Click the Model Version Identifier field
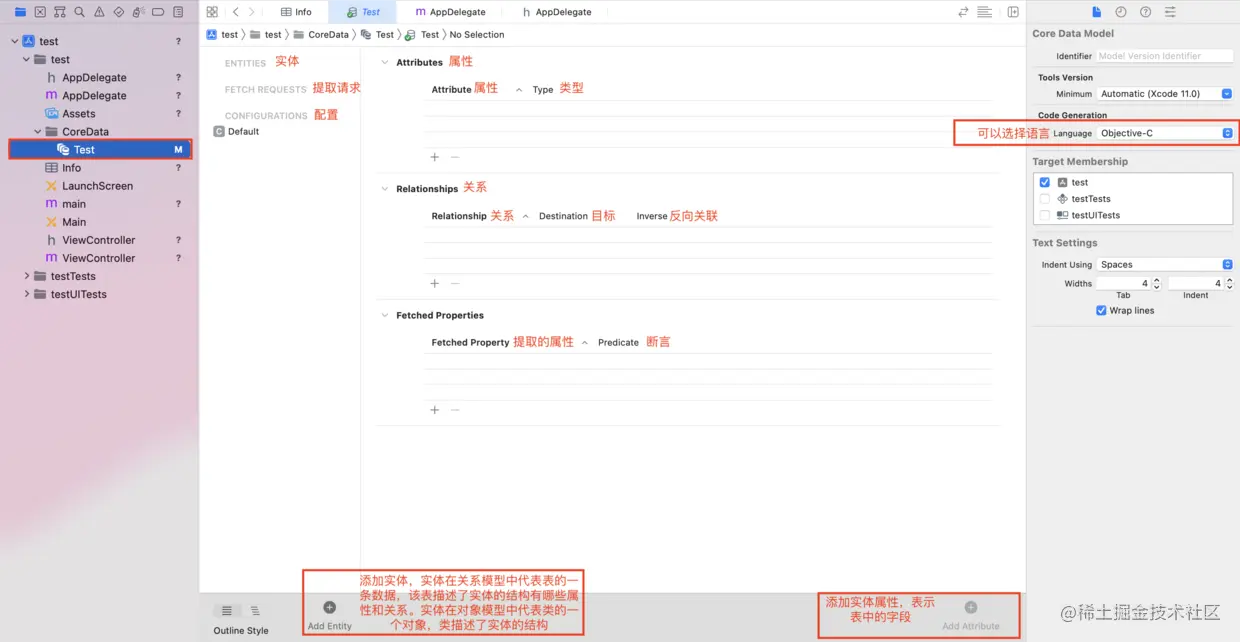This screenshot has height=642, width=1240. (x=1164, y=55)
